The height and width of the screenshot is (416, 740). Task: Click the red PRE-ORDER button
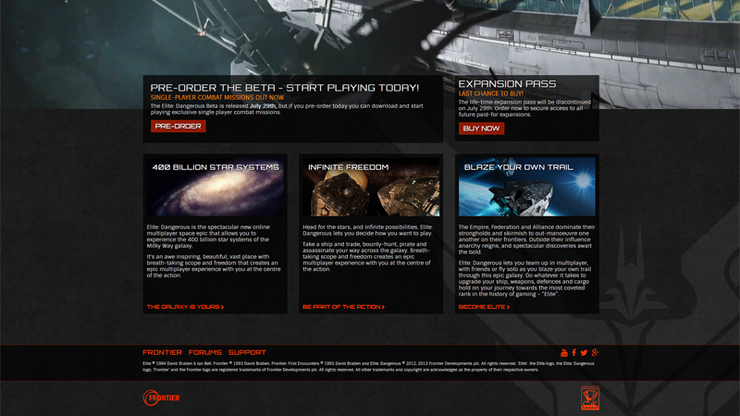click(178, 126)
